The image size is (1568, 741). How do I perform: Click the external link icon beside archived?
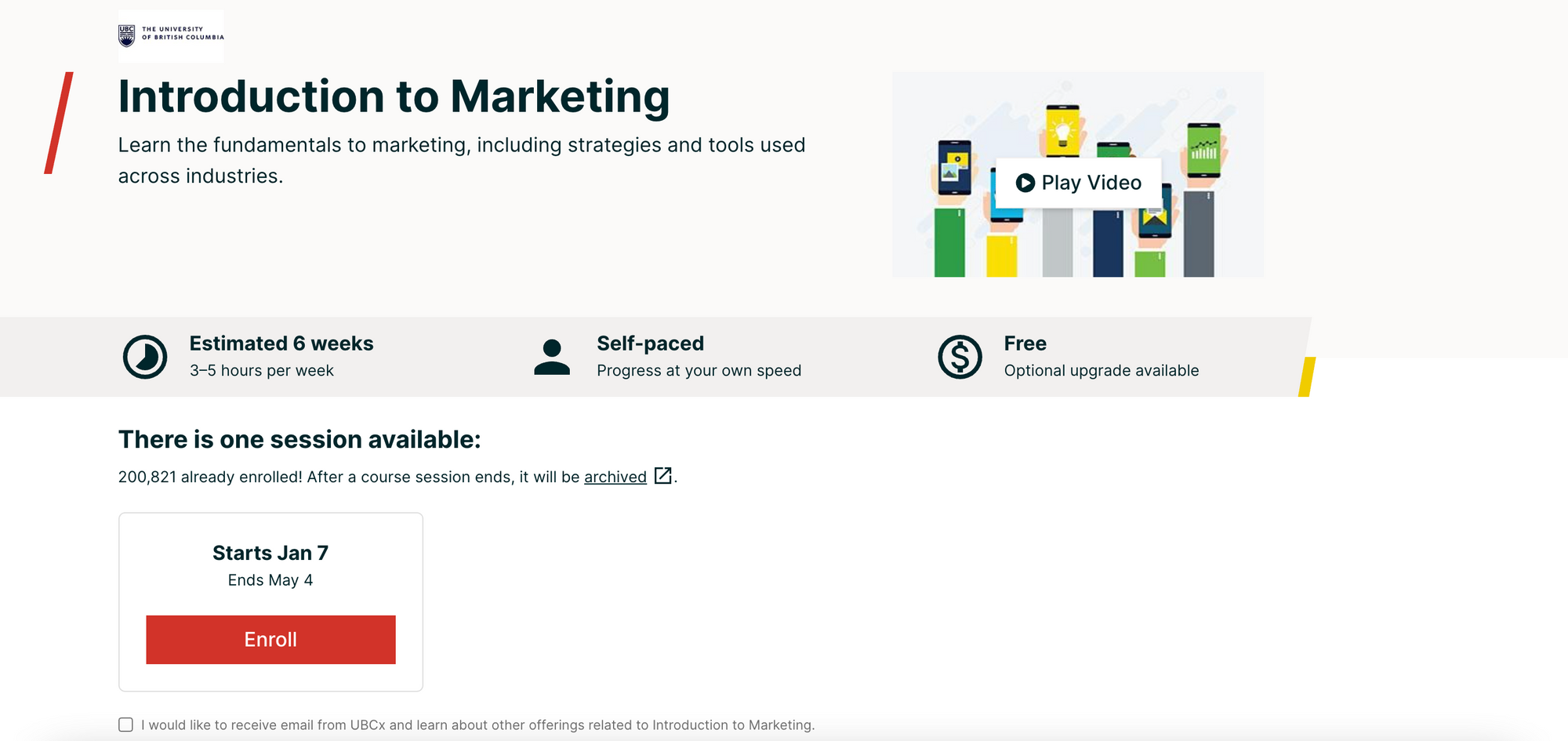coord(663,476)
